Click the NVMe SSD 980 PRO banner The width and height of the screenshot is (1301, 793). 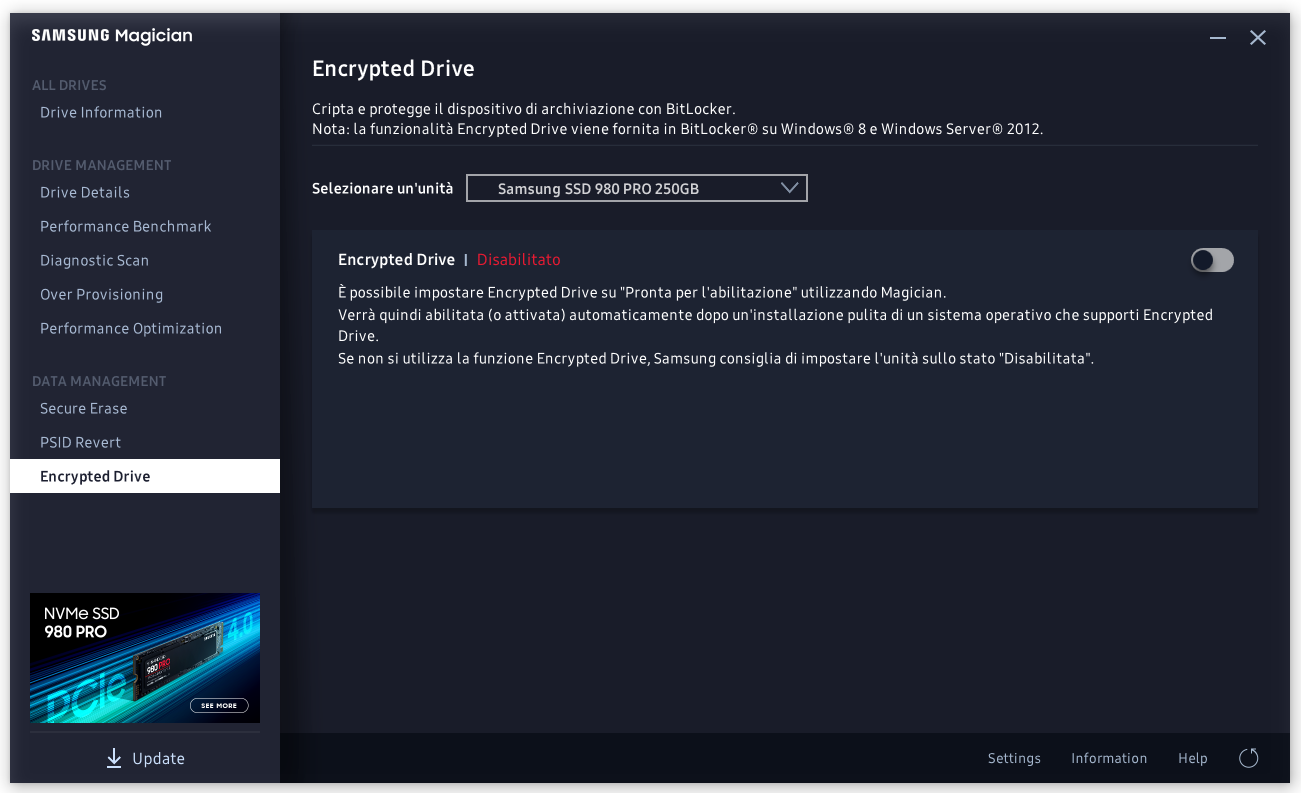click(145, 658)
